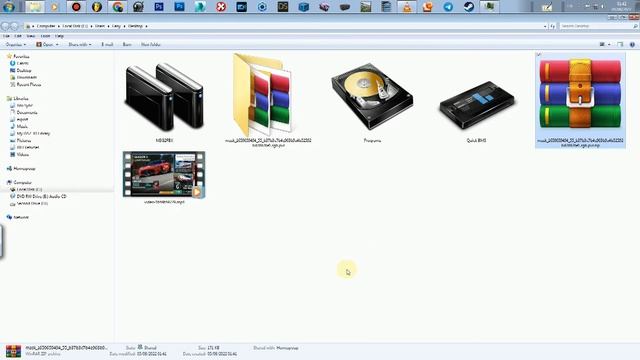Open address bar previous locations dropdown
Viewport: 640px width, 360px height.
[545, 26]
